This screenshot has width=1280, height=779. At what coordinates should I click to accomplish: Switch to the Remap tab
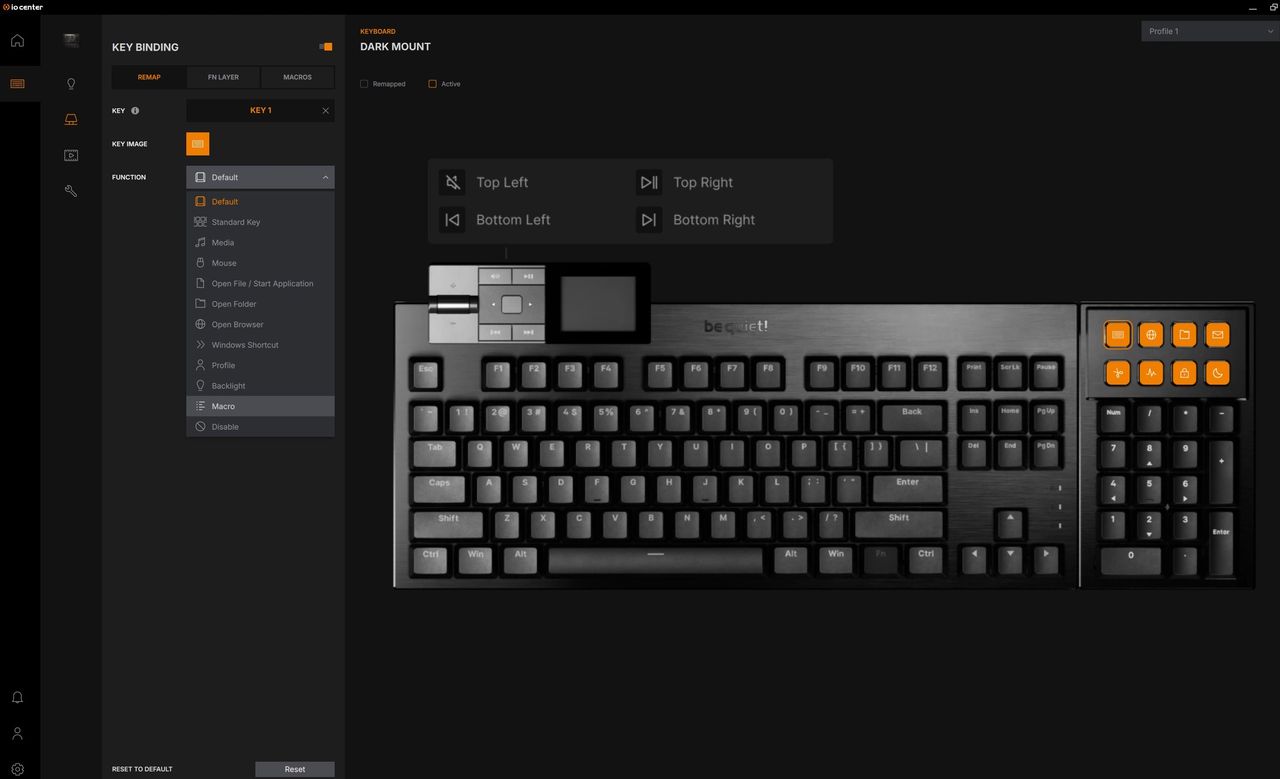point(149,77)
